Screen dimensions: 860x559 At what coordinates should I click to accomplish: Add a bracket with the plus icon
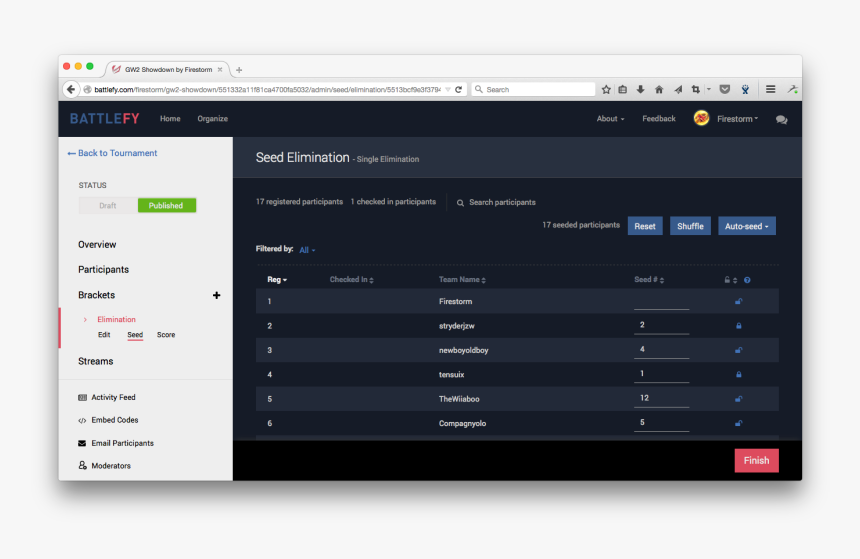click(x=217, y=295)
